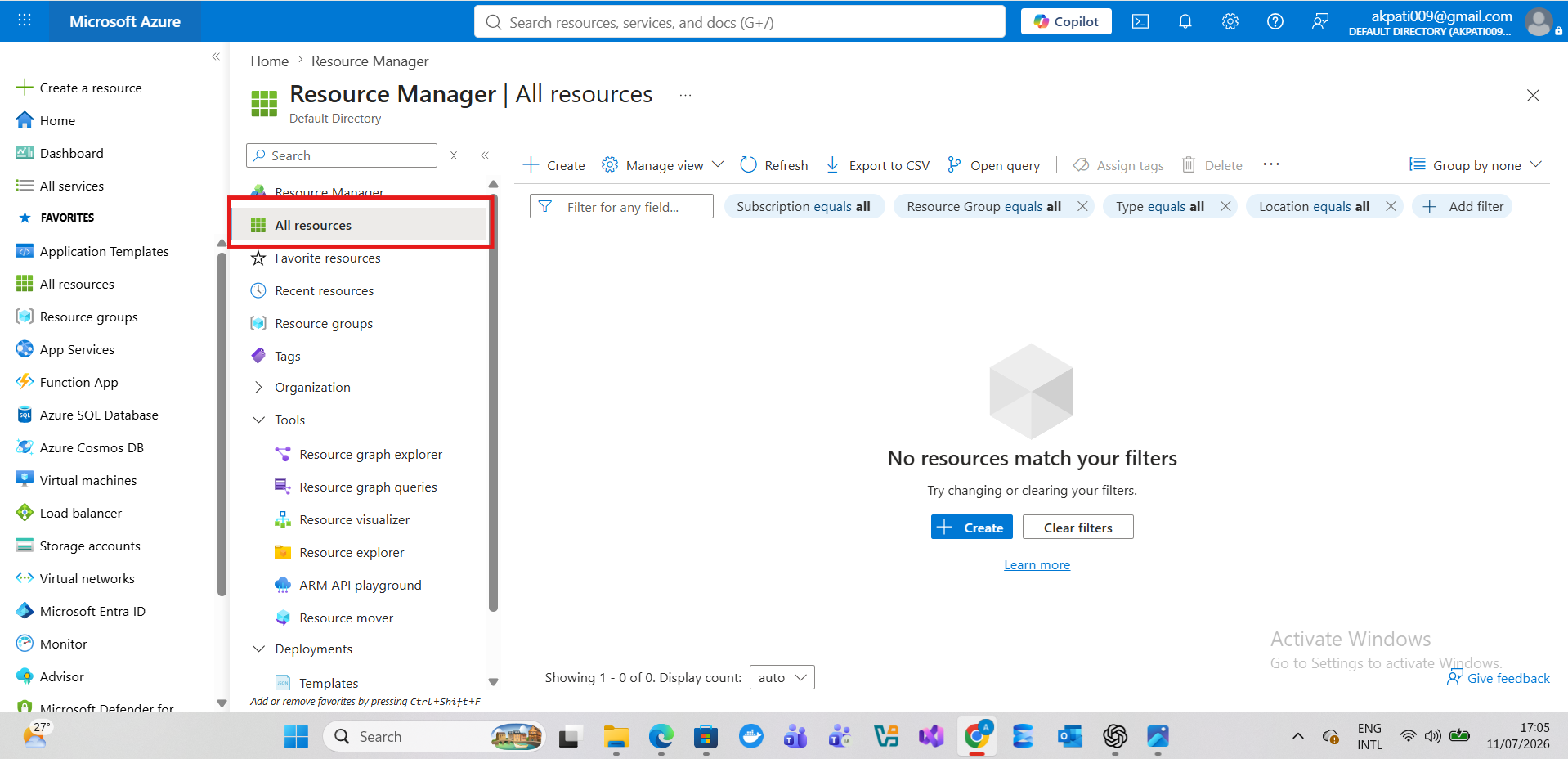Go to Home in the sidebar
Screen dimensions: 1568x759
click(x=47, y=120)
